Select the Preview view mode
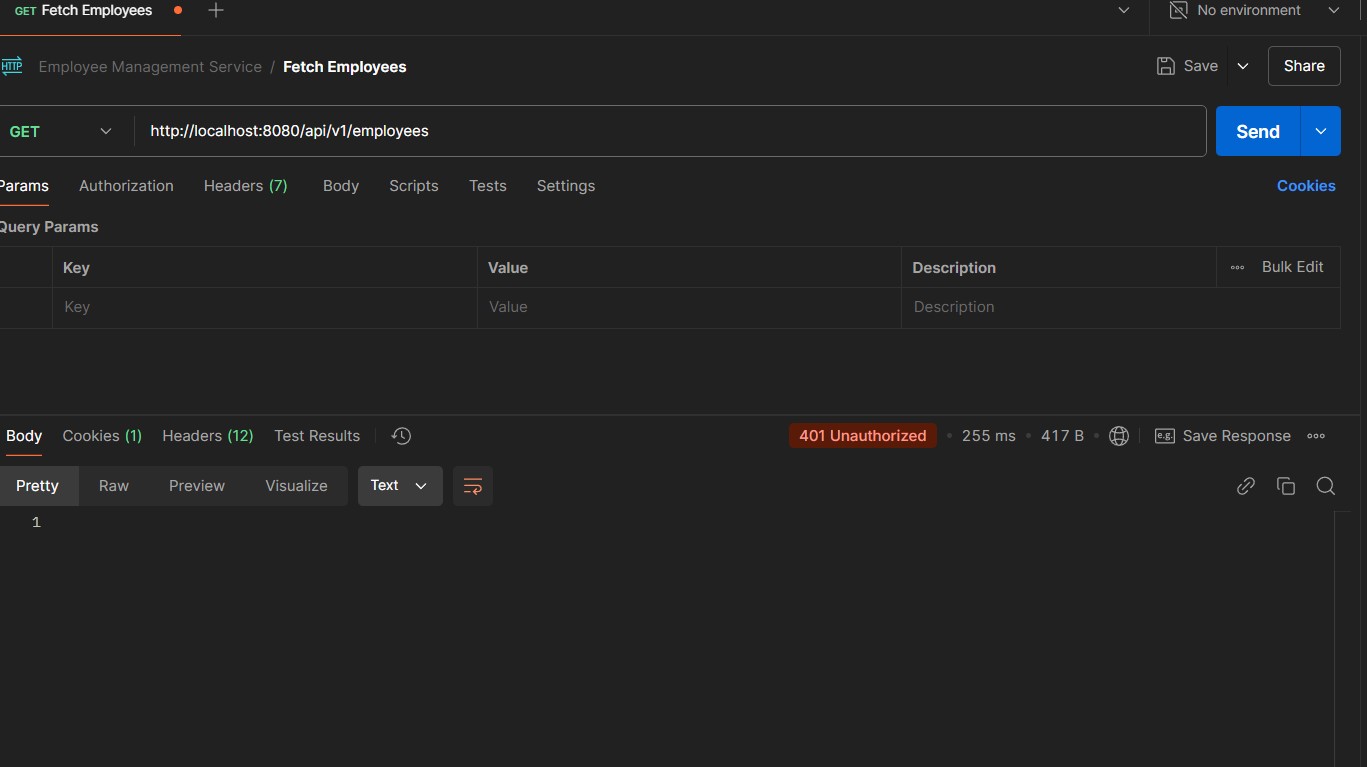This screenshot has width=1367, height=767. click(x=197, y=486)
